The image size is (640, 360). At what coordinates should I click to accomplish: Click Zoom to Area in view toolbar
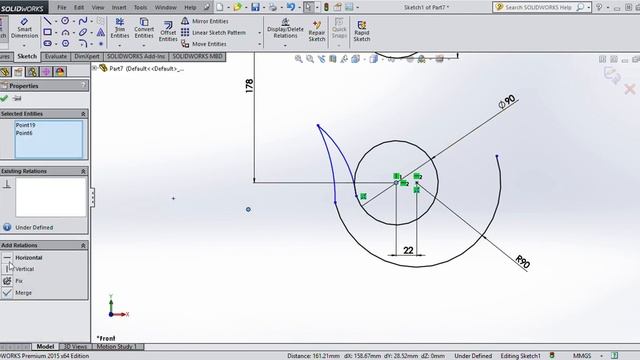310,59
